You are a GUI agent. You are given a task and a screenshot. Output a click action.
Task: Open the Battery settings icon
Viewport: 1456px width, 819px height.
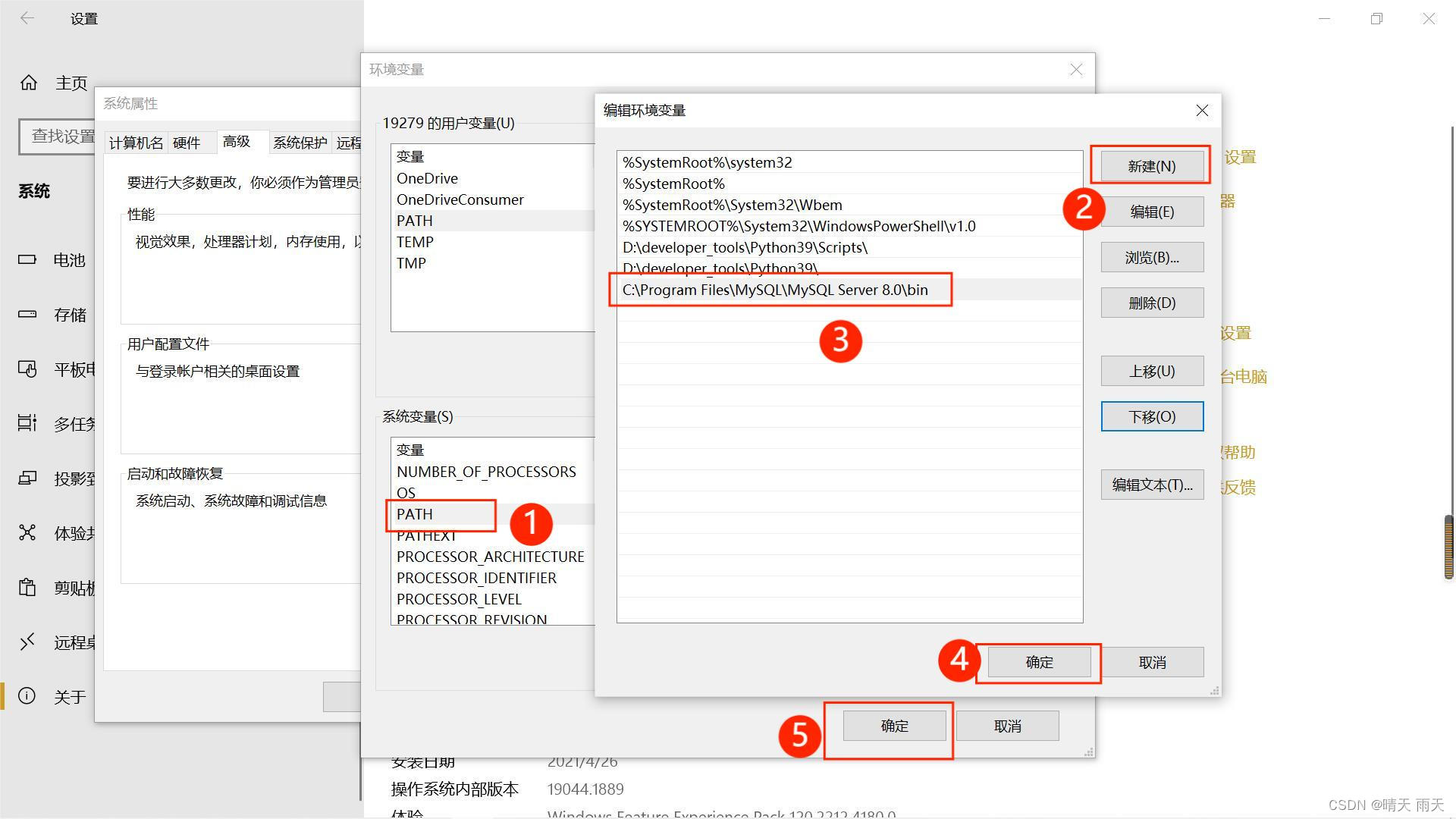27,259
